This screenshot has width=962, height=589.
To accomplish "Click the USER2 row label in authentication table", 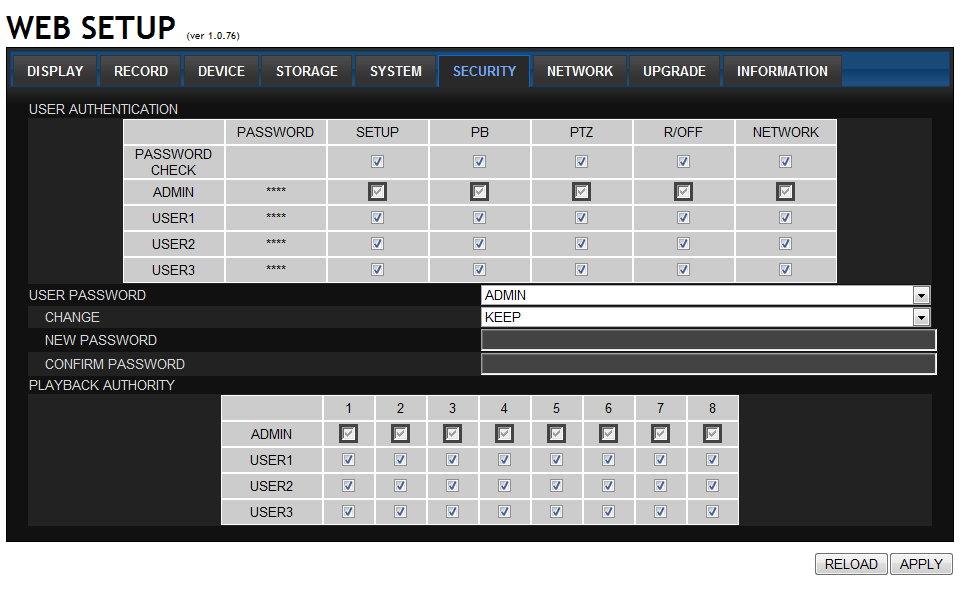I will [174, 244].
